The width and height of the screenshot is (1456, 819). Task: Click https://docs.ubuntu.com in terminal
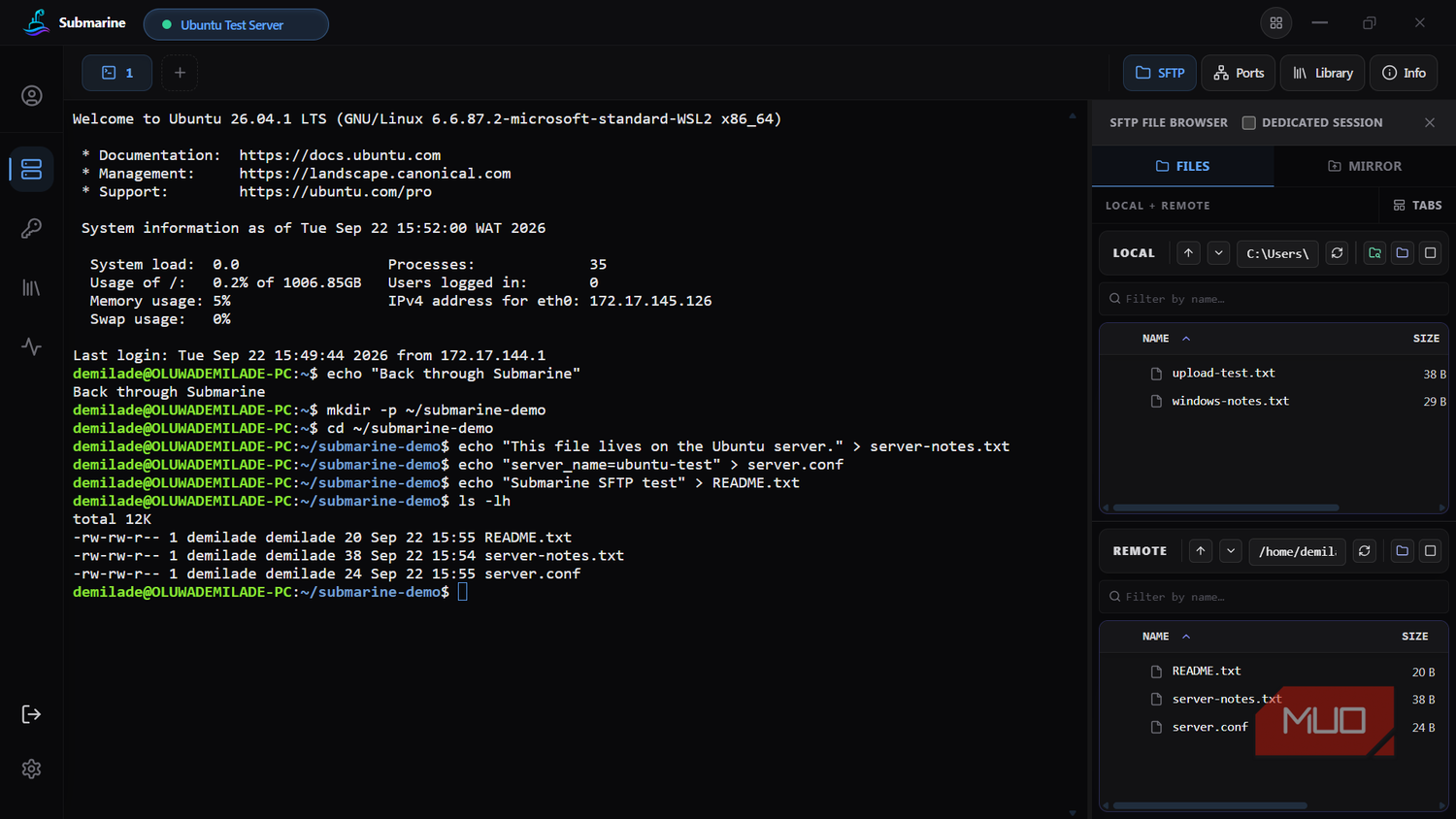(340, 155)
